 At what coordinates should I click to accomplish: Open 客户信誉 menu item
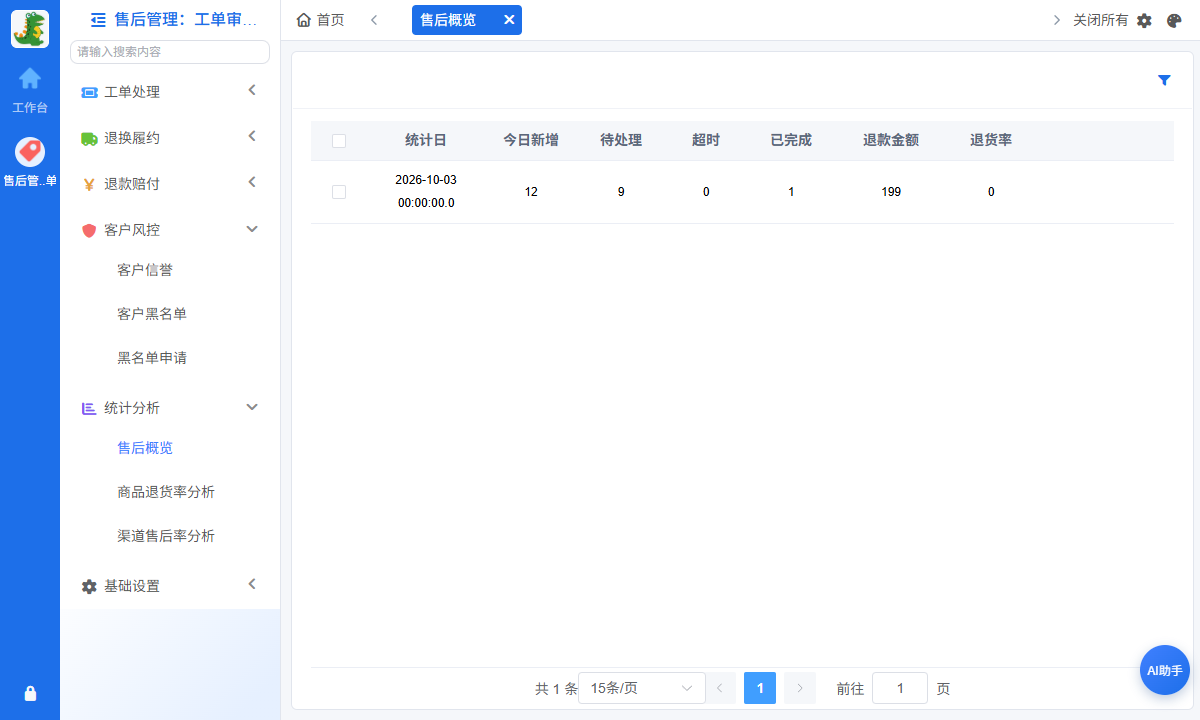click(145, 270)
